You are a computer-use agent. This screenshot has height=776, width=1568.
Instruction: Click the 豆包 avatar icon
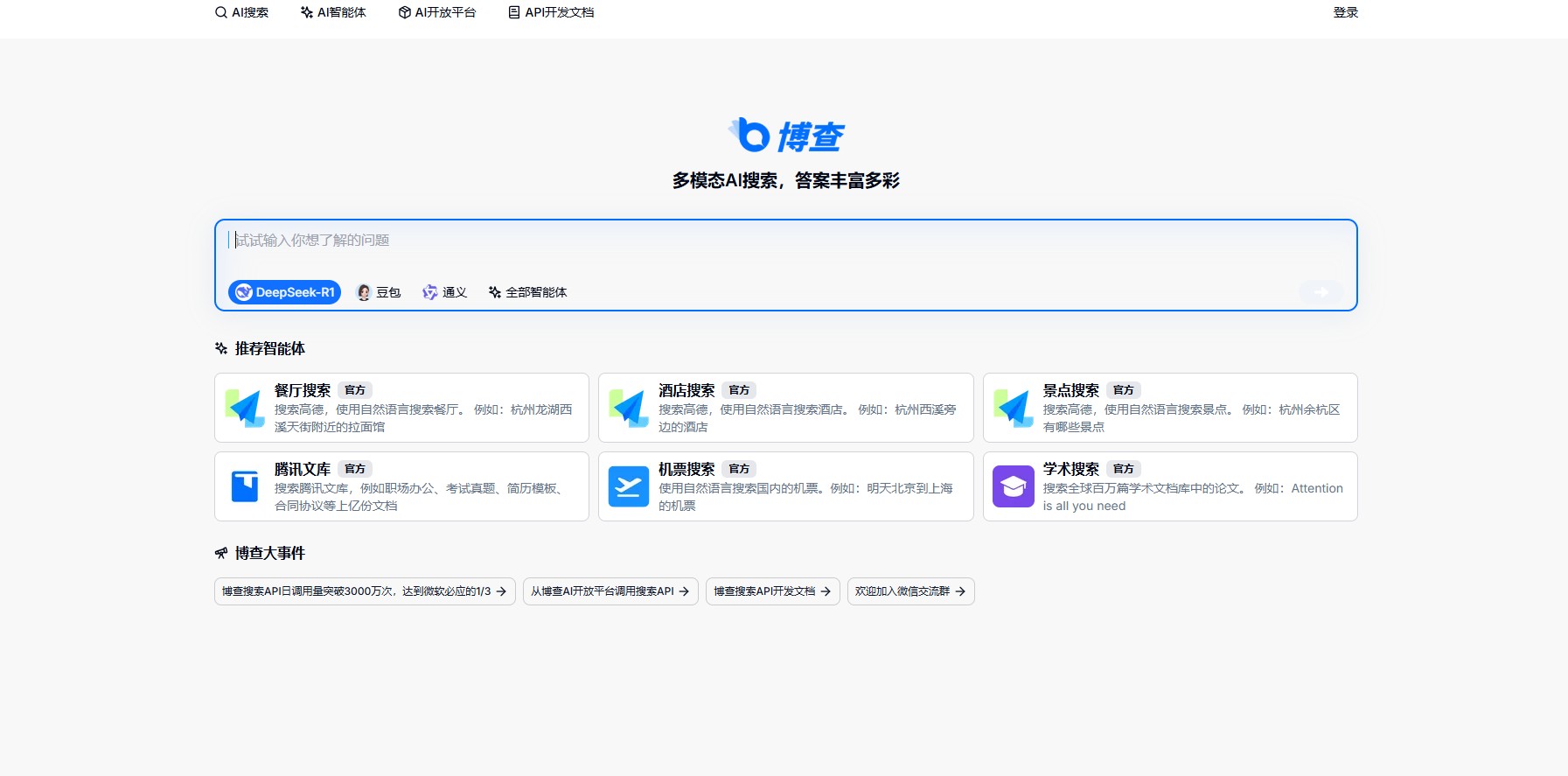point(364,292)
